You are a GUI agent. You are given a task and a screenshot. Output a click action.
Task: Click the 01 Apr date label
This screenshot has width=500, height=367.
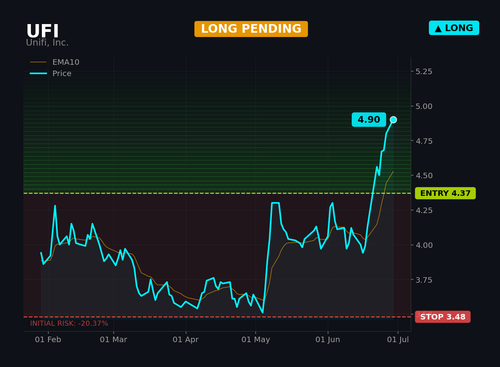(x=185, y=340)
